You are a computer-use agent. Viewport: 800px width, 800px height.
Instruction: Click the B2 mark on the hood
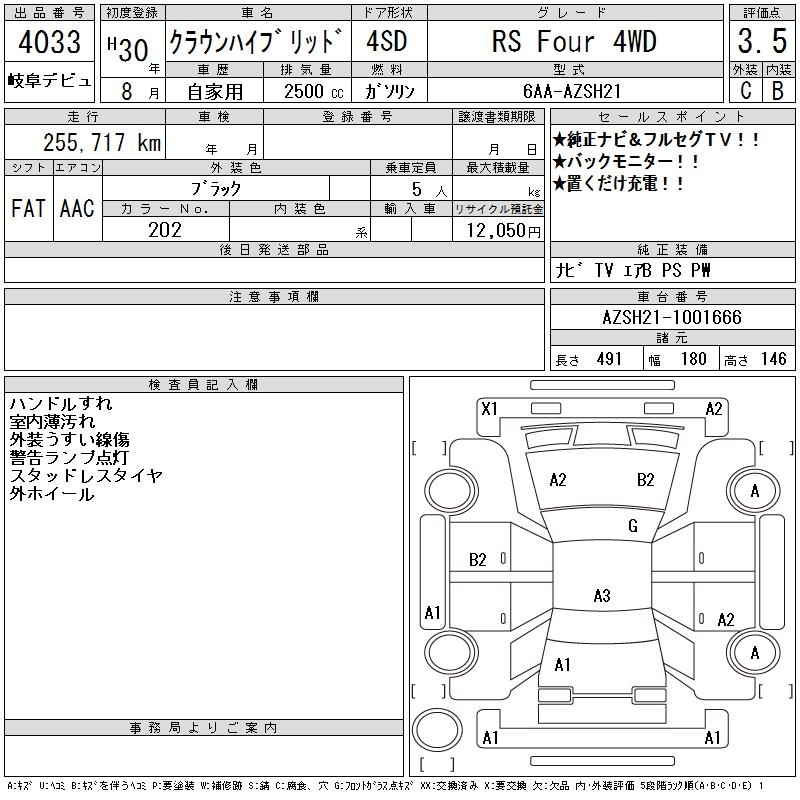pyautogui.click(x=645, y=480)
